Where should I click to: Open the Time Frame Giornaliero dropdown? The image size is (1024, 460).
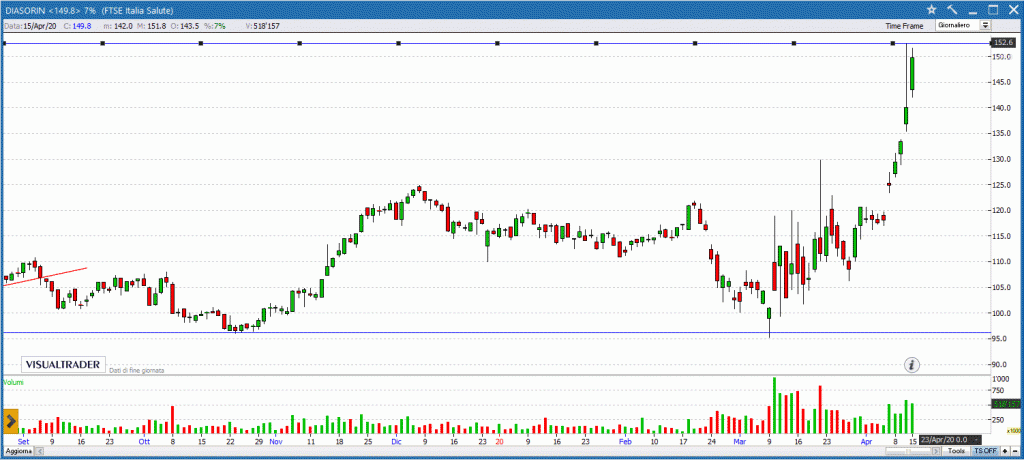point(963,25)
